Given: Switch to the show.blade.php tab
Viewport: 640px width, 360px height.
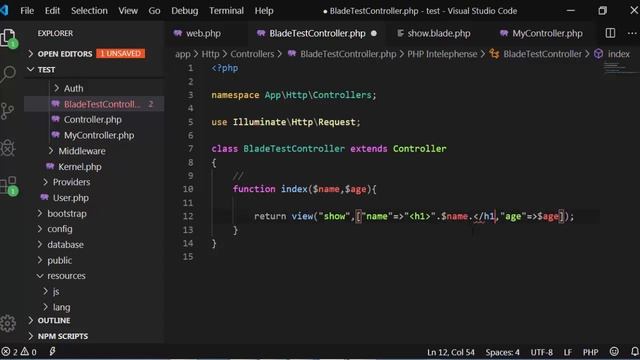Looking at the screenshot, I should 439,33.
